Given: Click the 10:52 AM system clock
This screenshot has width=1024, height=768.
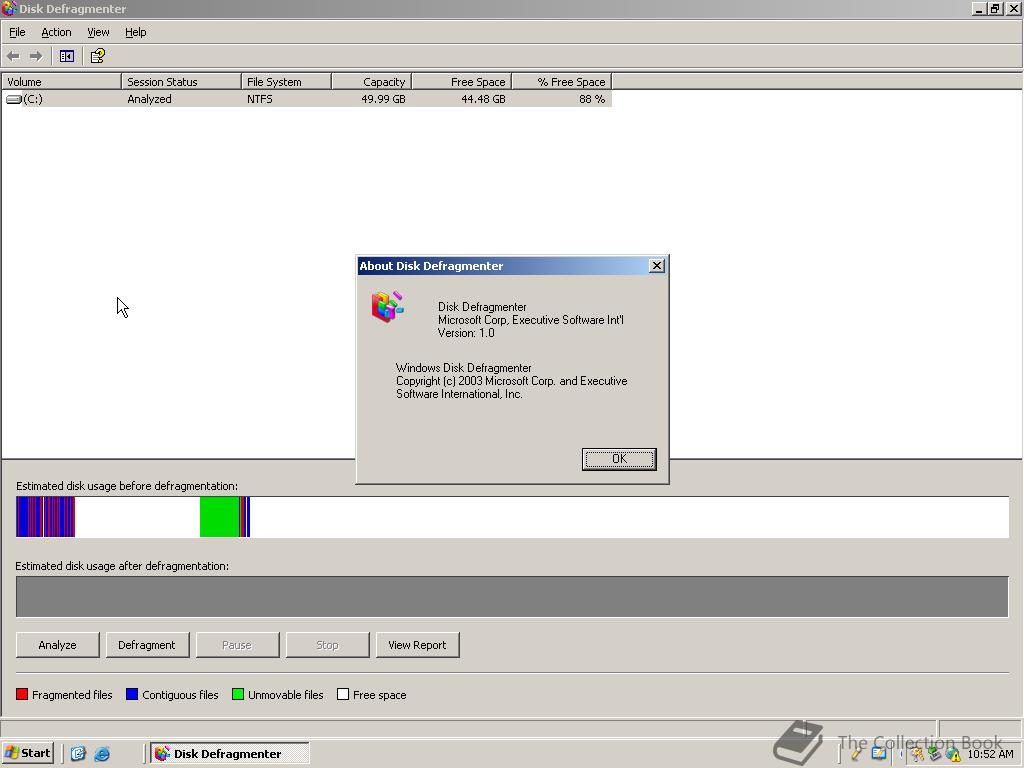Looking at the screenshot, I should 990,754.
